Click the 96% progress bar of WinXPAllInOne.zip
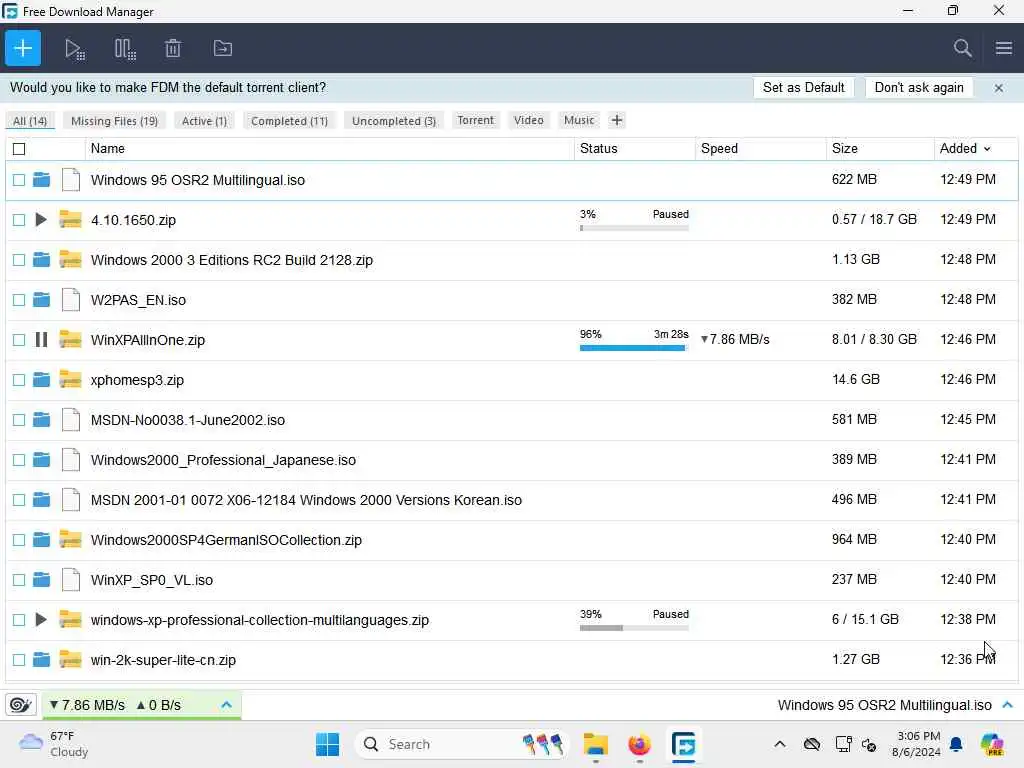Viewport: 1024px width, 768px height. click(633, 348)
